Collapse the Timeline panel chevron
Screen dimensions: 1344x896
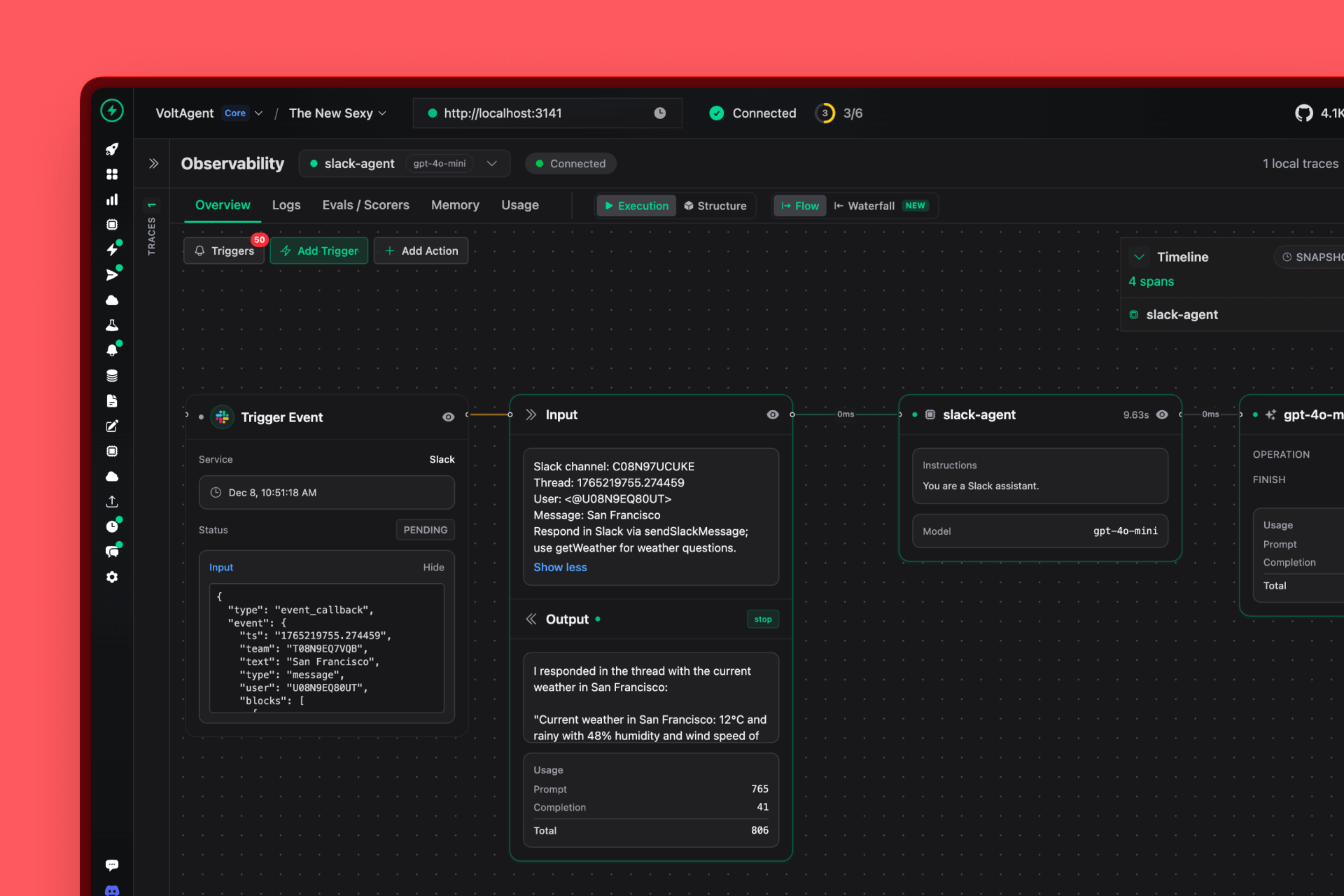[x=1139, y=257]
